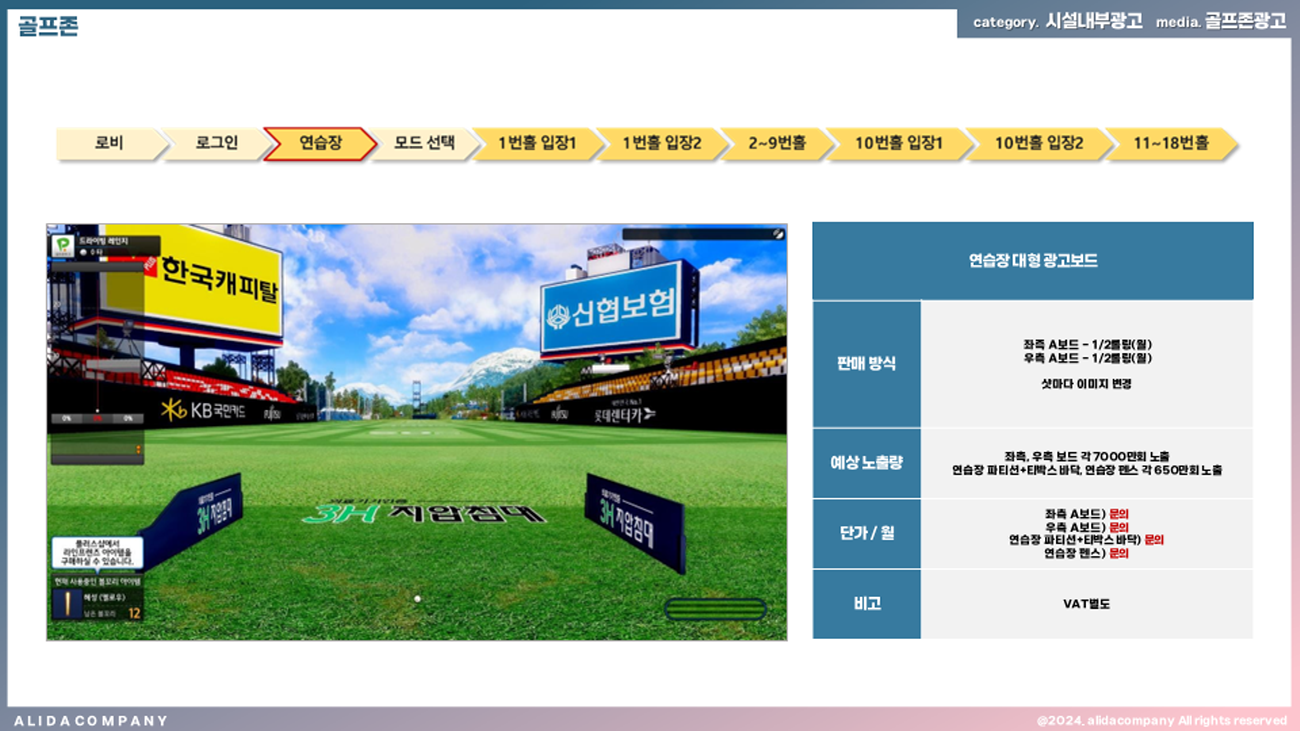Select the 연습장 step in the flow
This screenshot has height=731, width=1300.
320,143
